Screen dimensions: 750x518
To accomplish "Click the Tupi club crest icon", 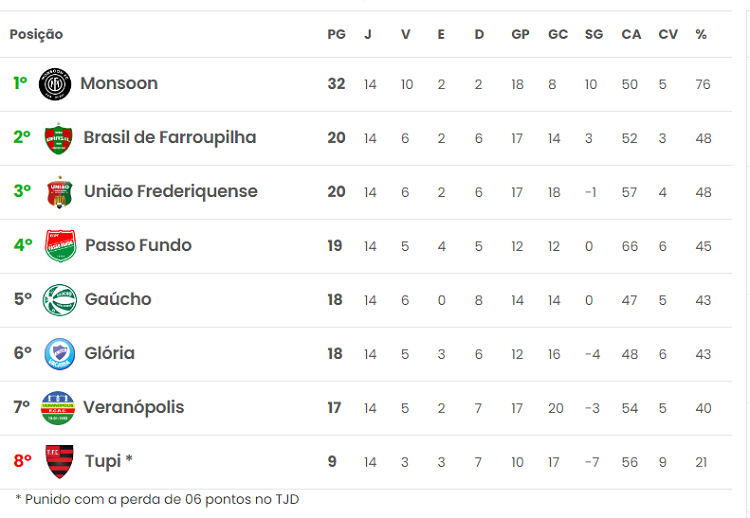I will [59, 462].
